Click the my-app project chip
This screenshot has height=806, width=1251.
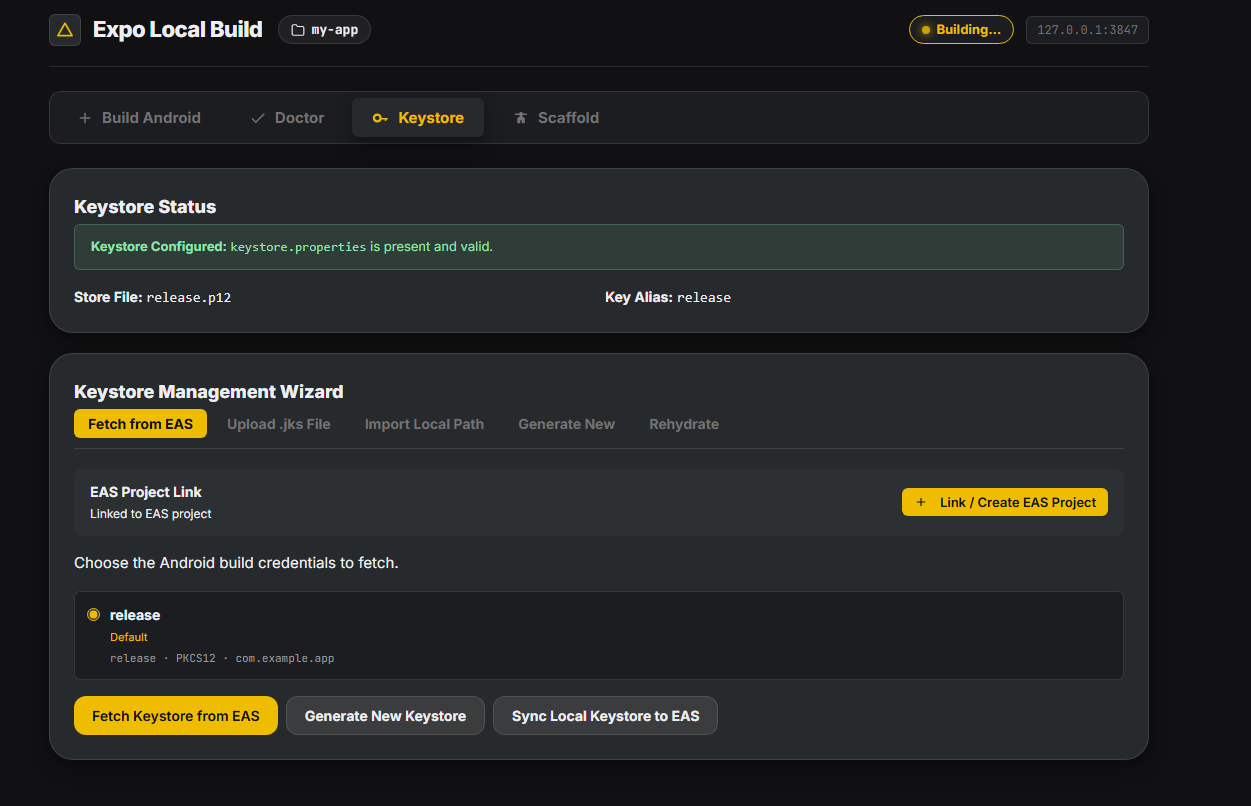(x=324, y=30)
